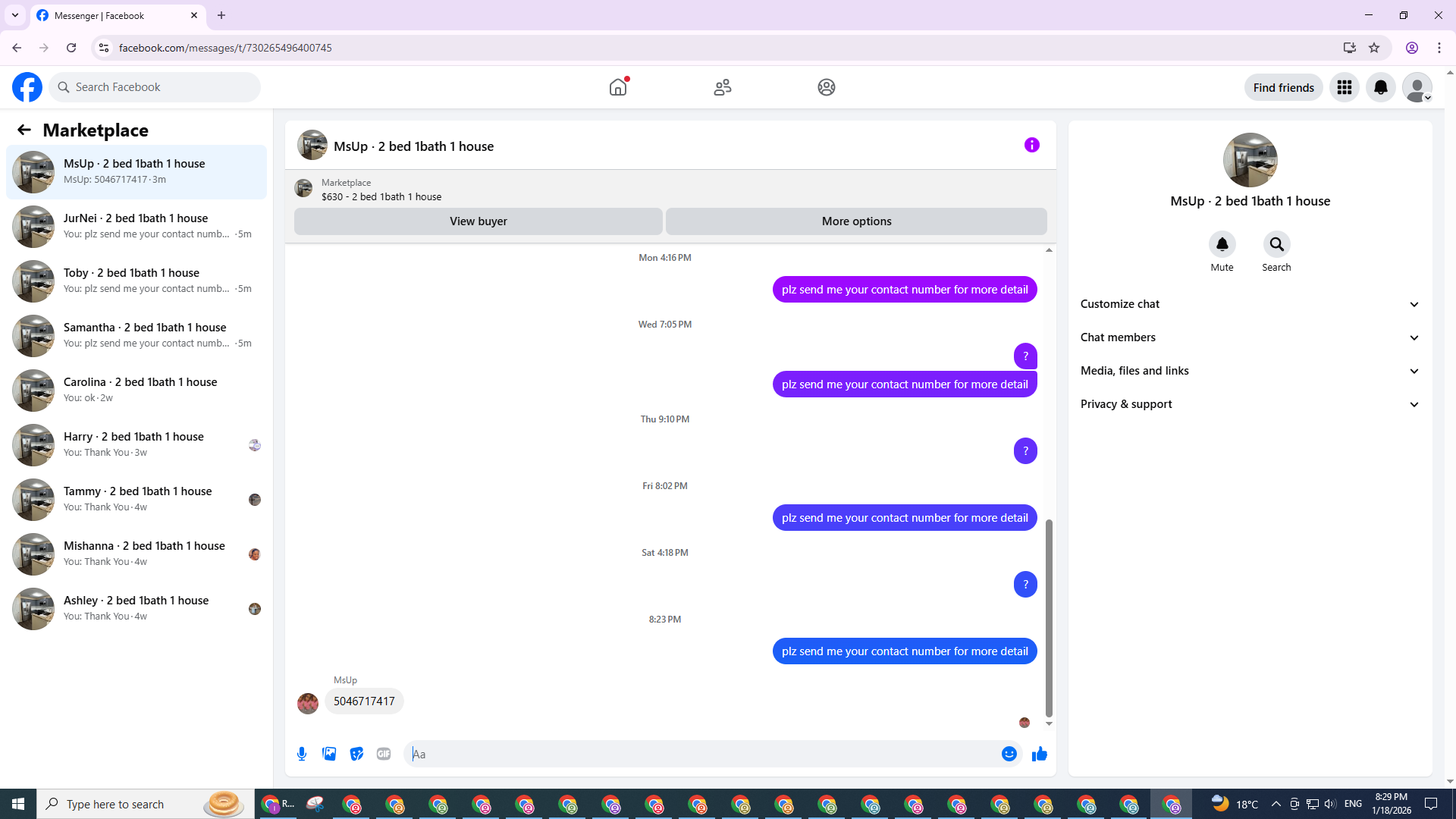The image size is (1456, 819).
Task: Open the Facebook Home tab
Action: click(618, 87)
